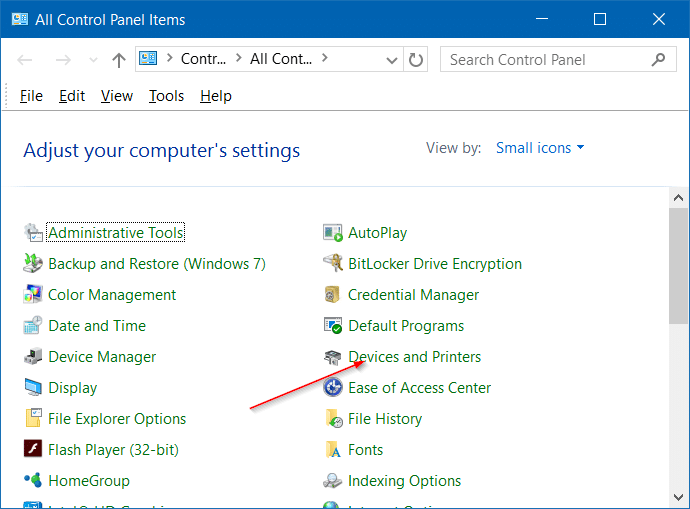Open BitLocker Drive Encryption link
This screenshot has height=509, width=690.
click(435, 264)
